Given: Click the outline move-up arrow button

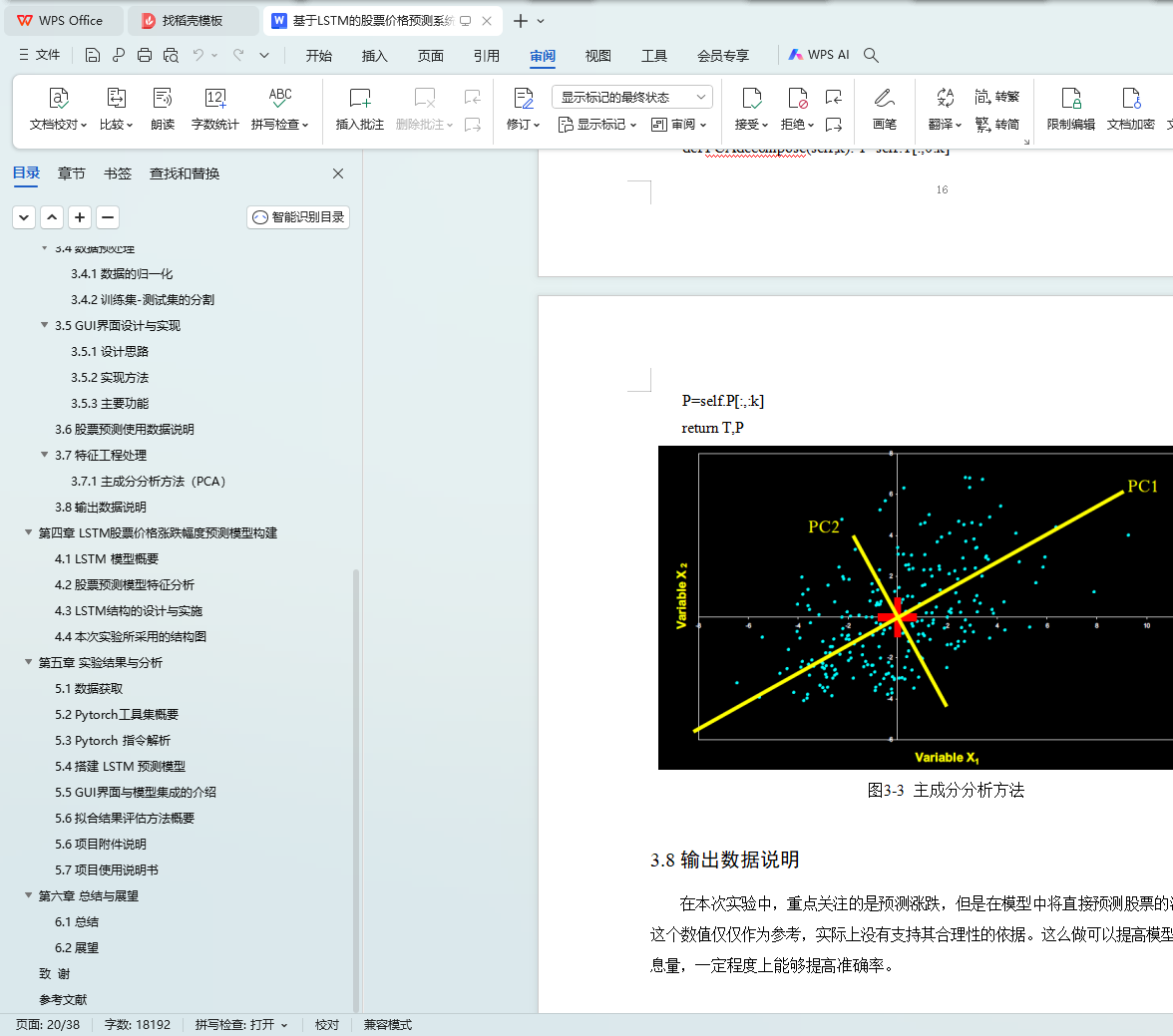Looking at the screenshot, I should (x=52, y=217).
